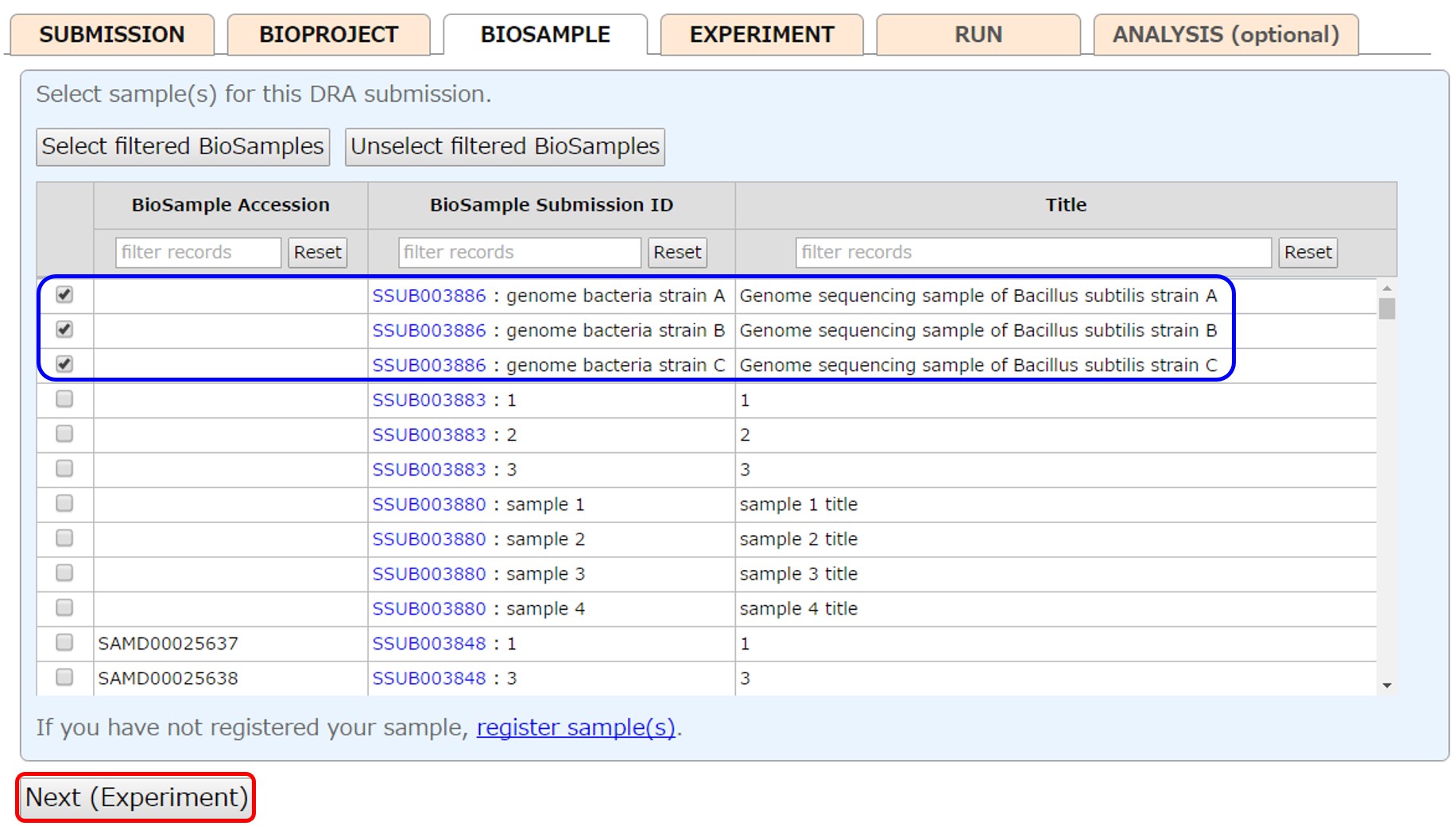
Task: Select checkbox for SAMD00025637 row
Action: tap(64, 642)
